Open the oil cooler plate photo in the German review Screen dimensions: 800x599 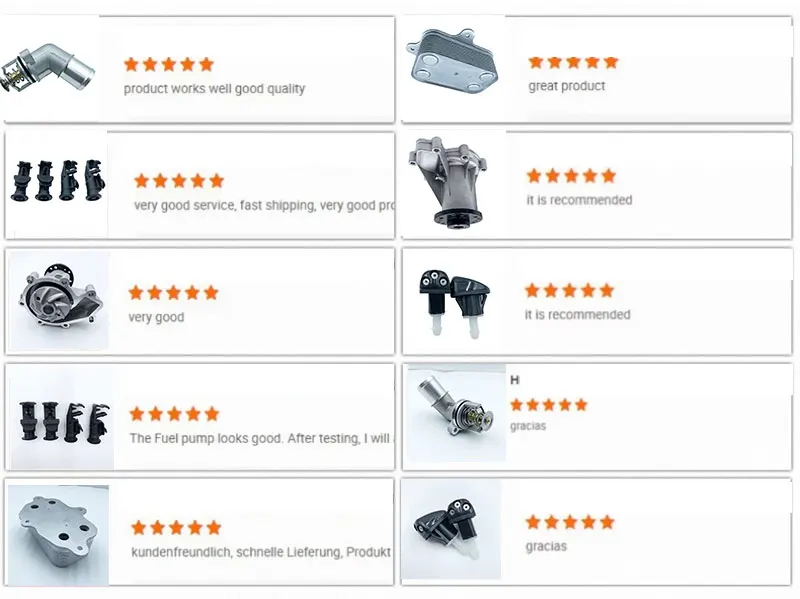click(58, 535)
